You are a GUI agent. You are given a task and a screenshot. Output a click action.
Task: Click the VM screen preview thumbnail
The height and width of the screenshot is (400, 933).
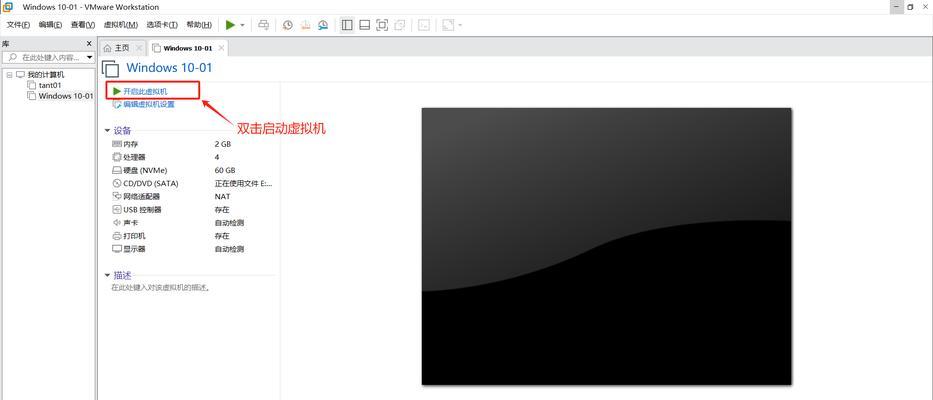click(x=607, y=246)
